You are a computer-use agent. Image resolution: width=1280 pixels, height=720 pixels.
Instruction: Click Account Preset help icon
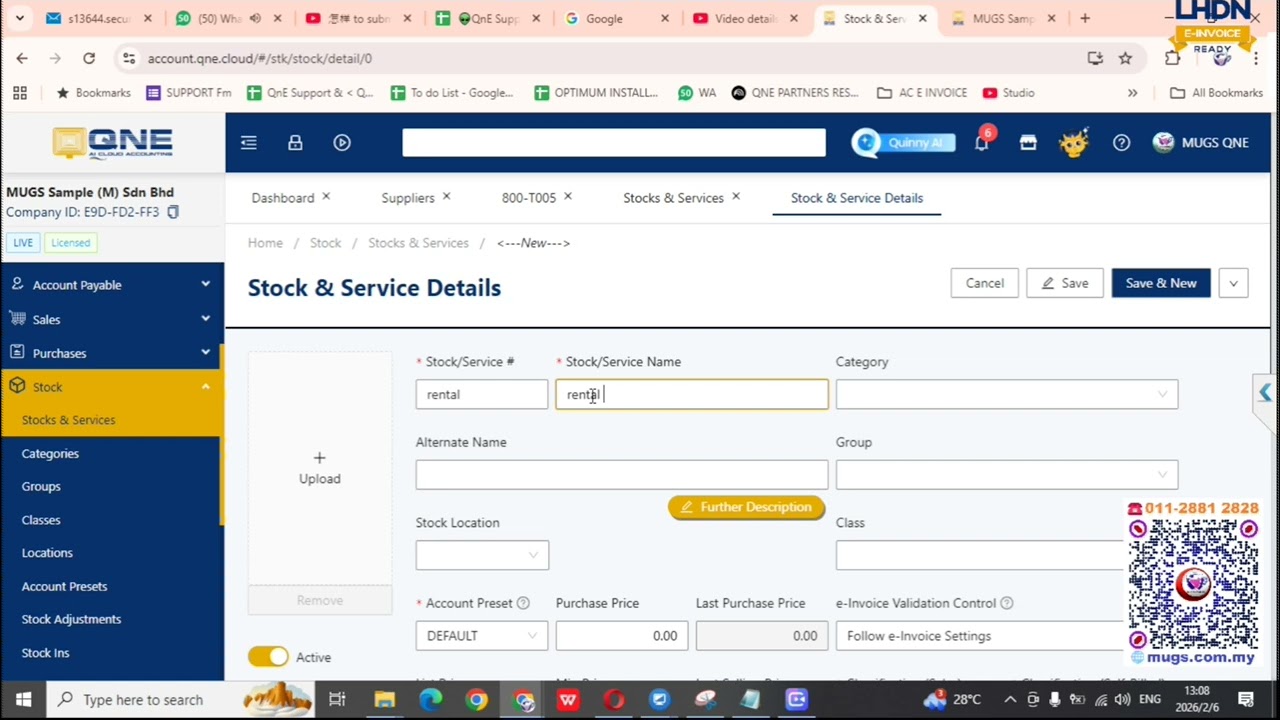[523, 603]
